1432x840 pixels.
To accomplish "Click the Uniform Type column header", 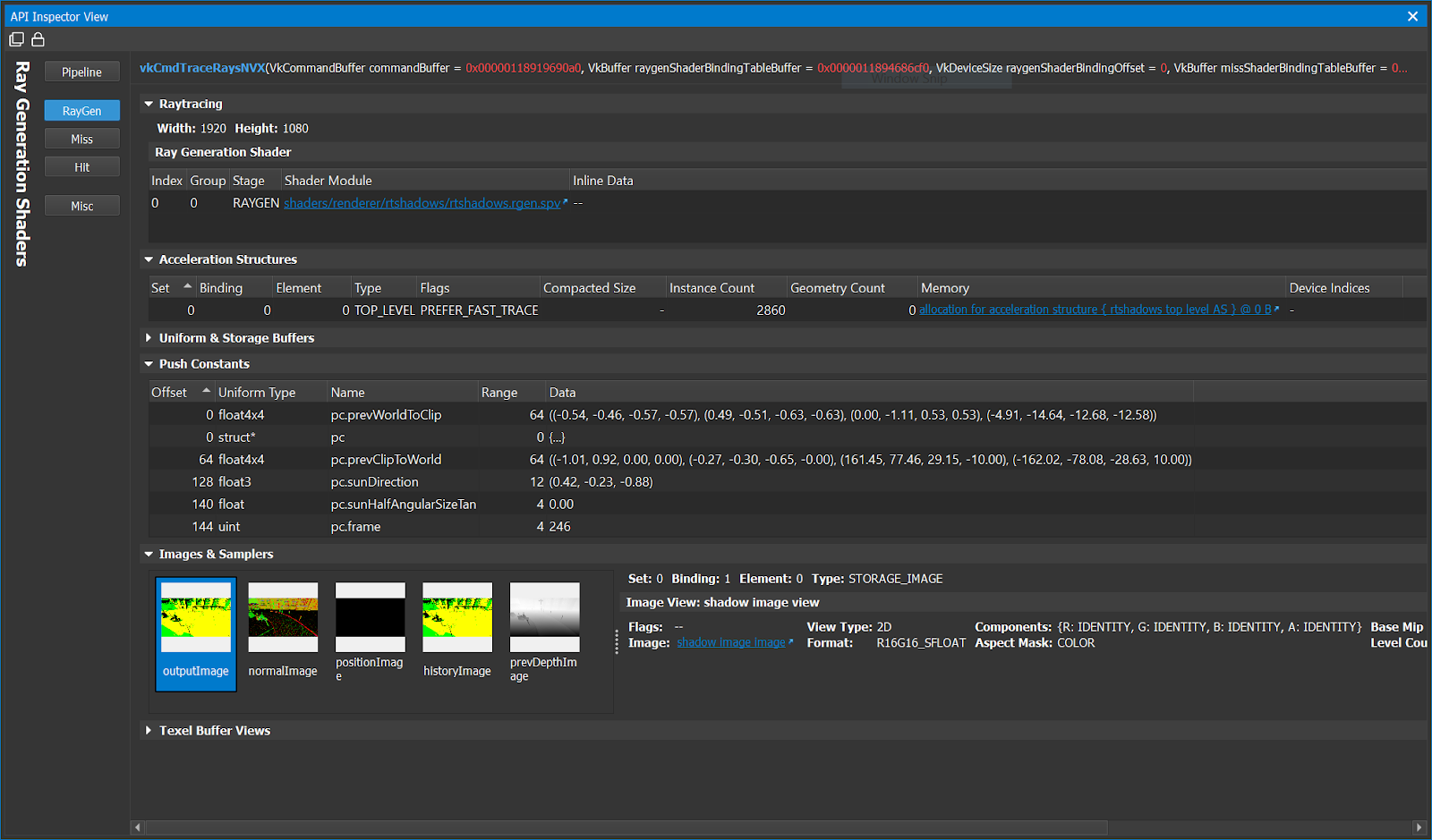I will point(270,393).
